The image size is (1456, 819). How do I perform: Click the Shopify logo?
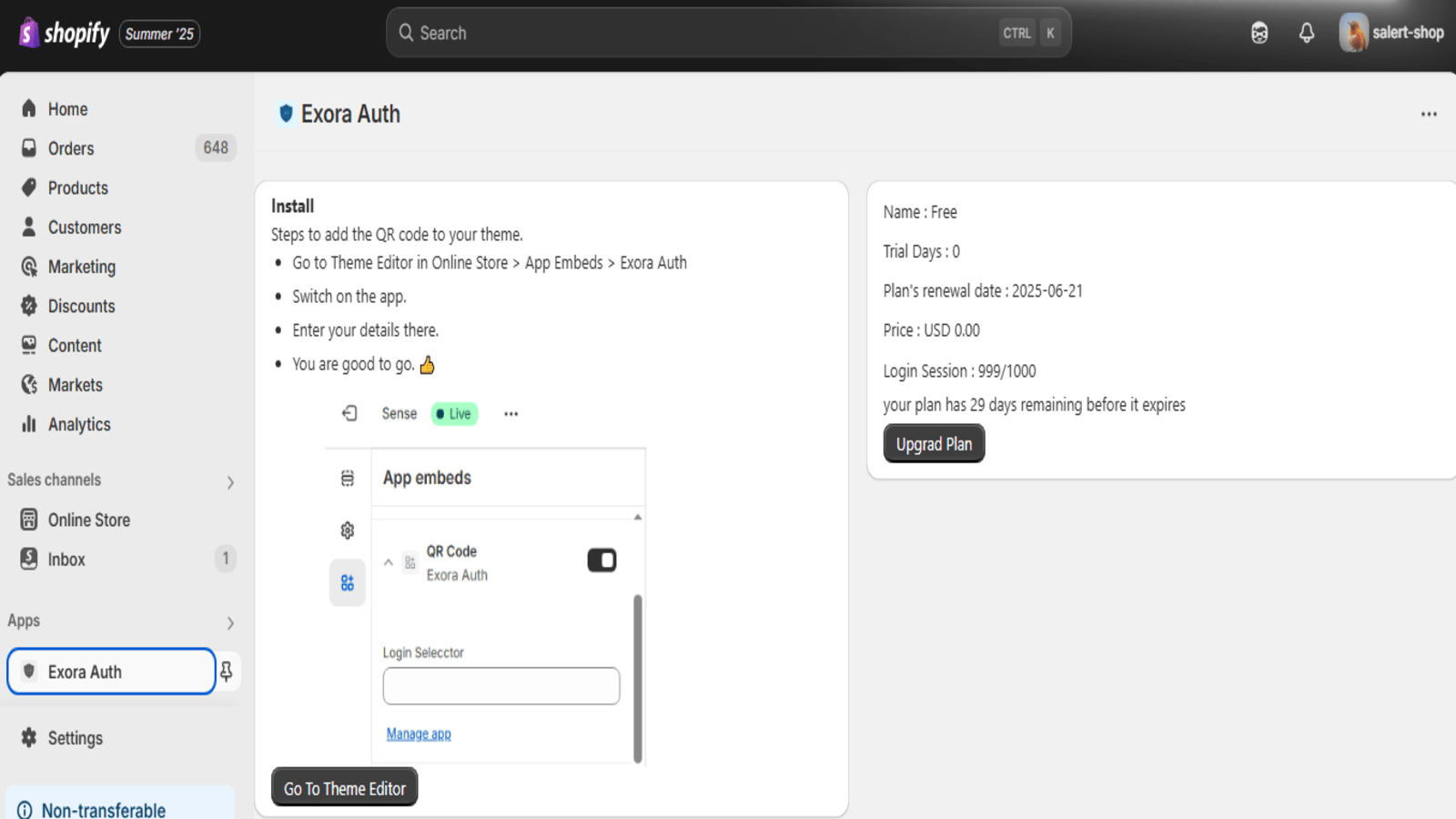coord(65,33)
